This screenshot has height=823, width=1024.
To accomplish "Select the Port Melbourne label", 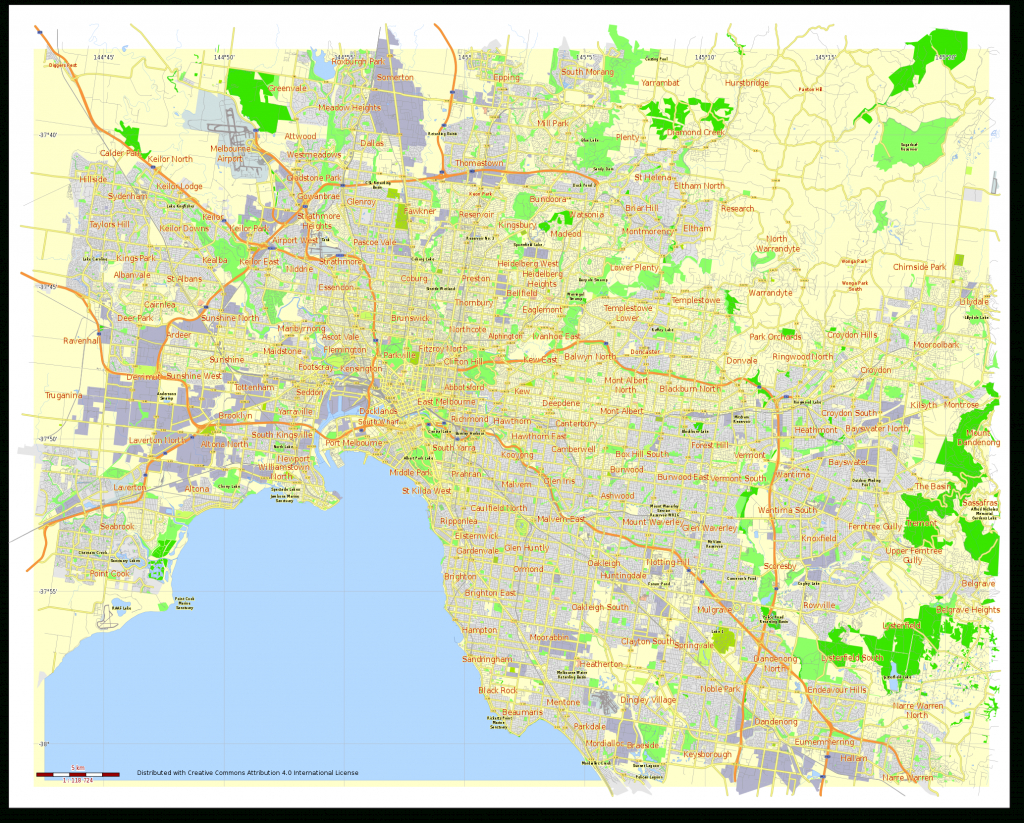I will point(354,443).
